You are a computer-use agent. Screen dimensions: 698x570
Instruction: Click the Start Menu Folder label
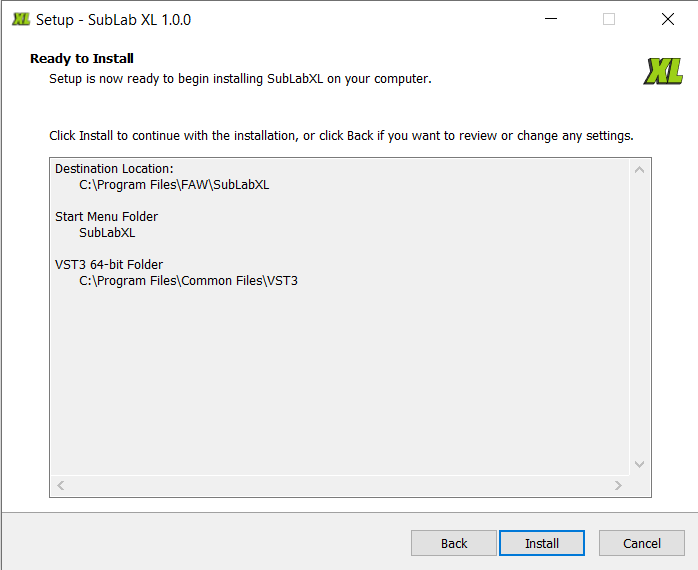tap(106, 216)
